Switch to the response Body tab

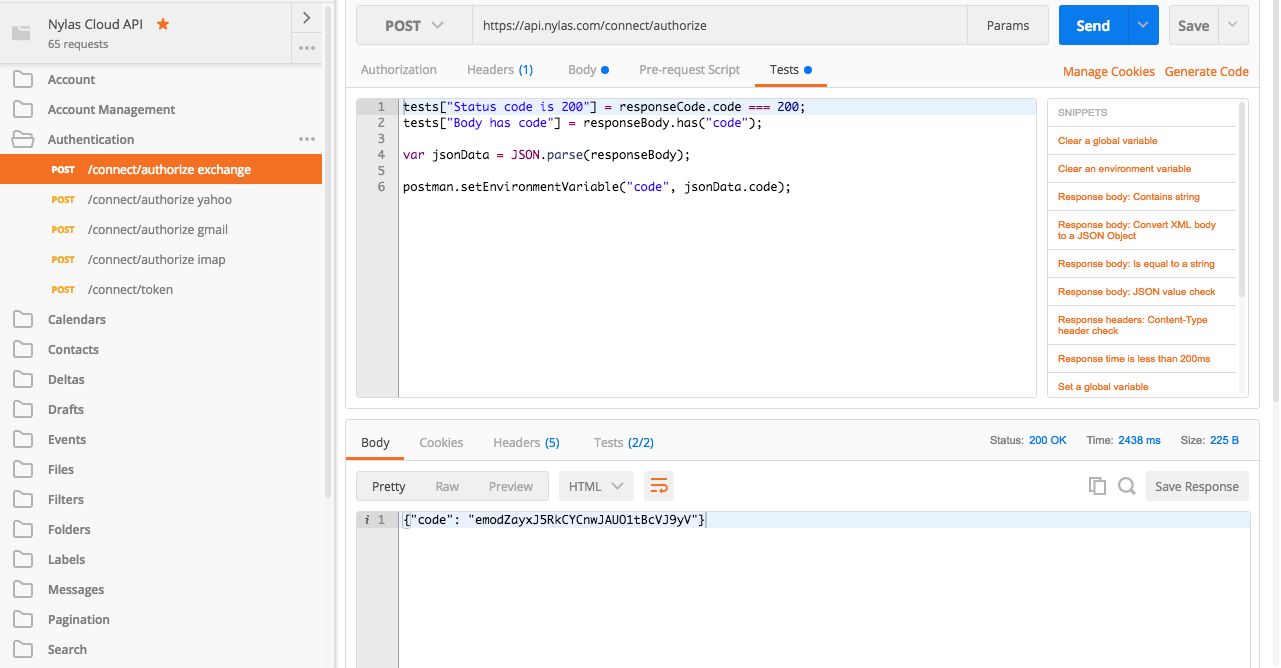[x=376, y=442]
